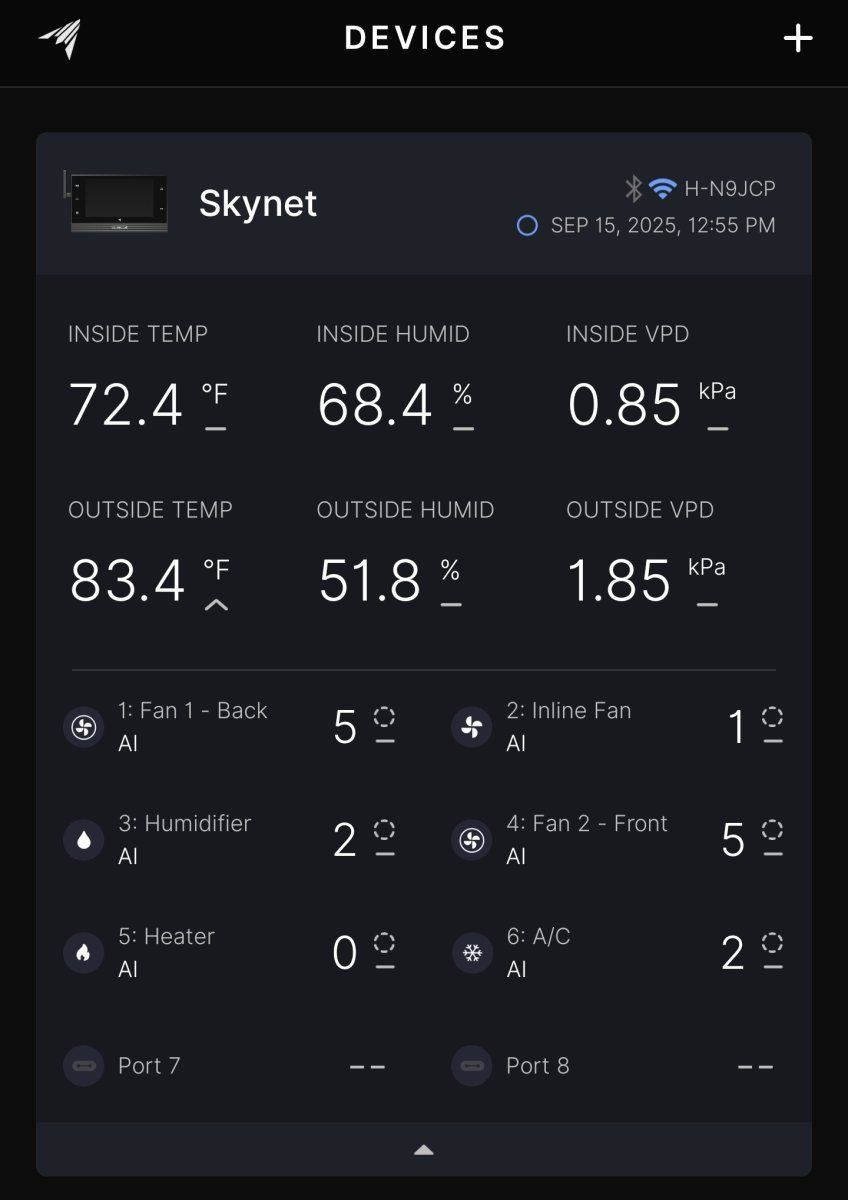Open the Inline Fan port icon
Screen dimensions: 848x1200
472,727
